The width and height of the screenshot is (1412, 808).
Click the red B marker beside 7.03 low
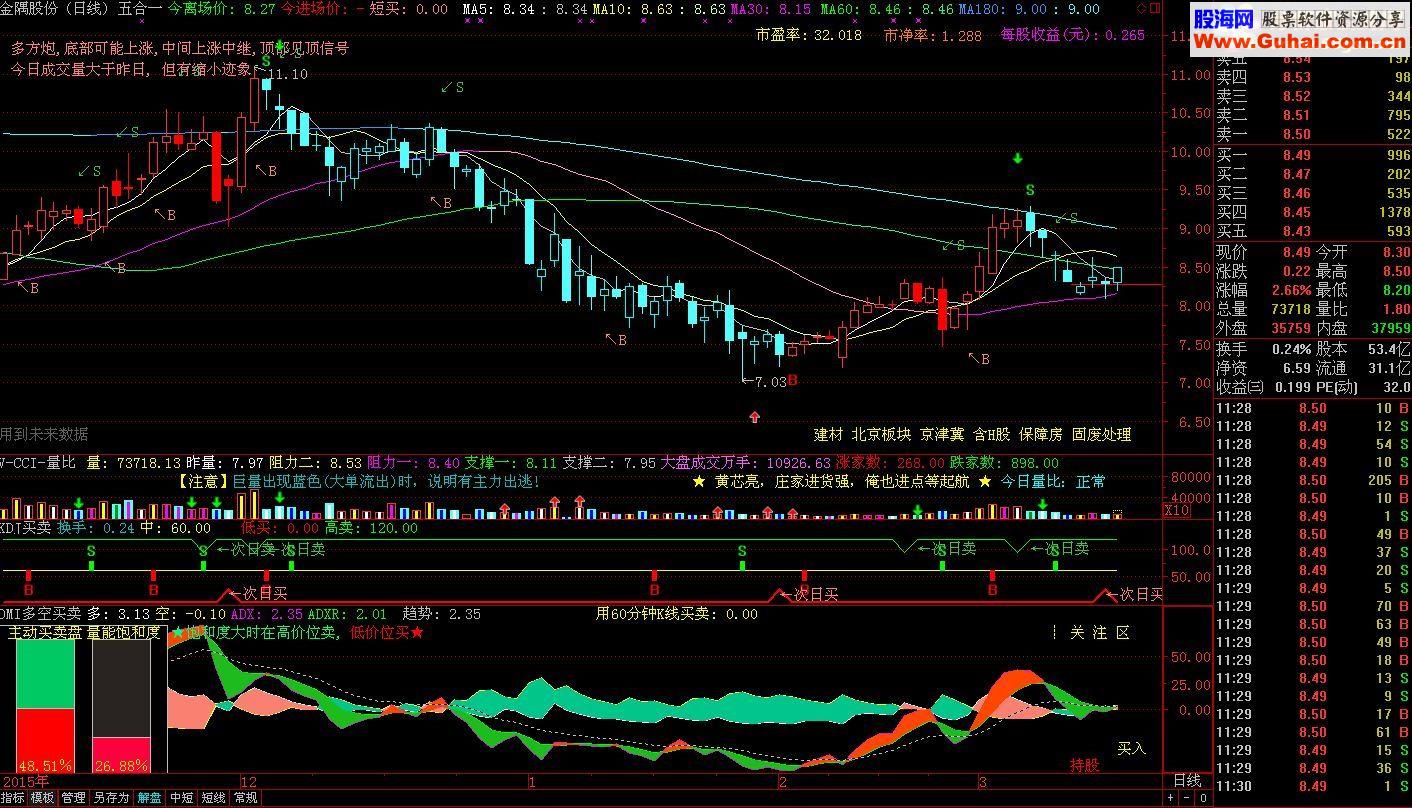point(793,381)
